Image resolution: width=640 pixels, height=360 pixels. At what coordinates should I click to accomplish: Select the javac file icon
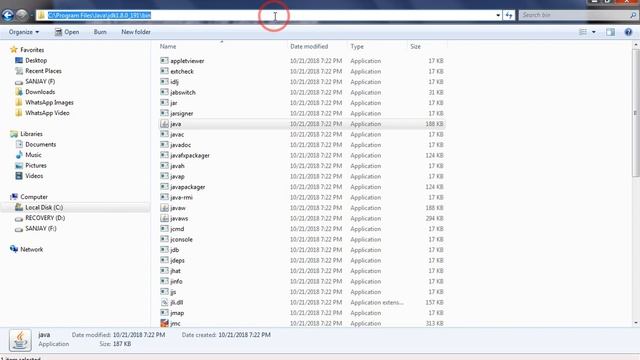click(x=164, y=134)
